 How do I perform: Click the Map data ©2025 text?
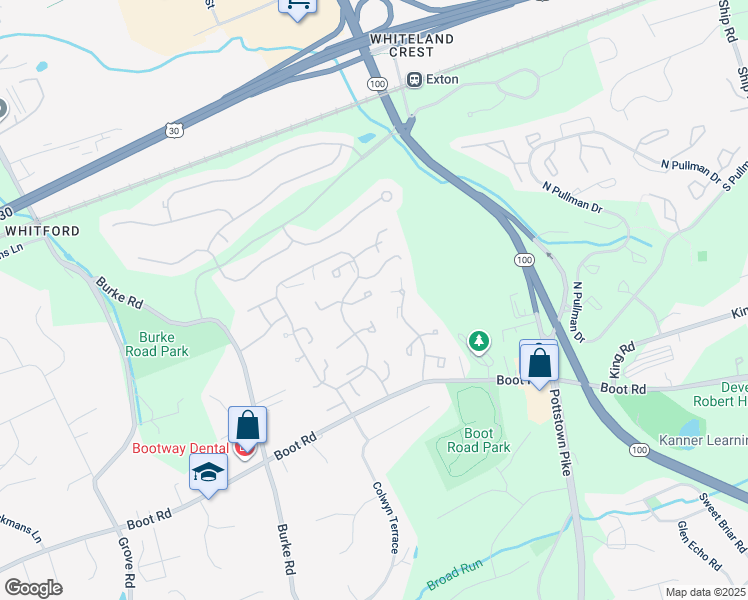[706, 592]
